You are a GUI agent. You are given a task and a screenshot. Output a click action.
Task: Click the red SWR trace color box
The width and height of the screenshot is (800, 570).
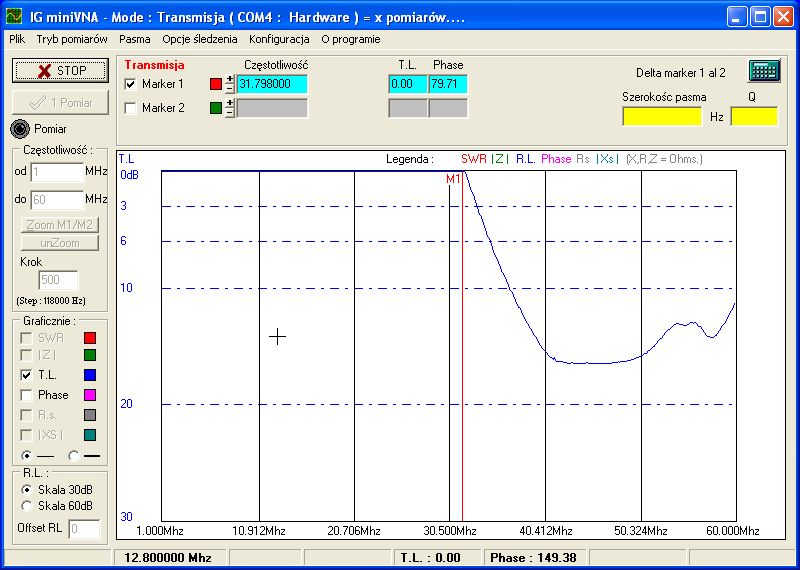coord(89,338)
